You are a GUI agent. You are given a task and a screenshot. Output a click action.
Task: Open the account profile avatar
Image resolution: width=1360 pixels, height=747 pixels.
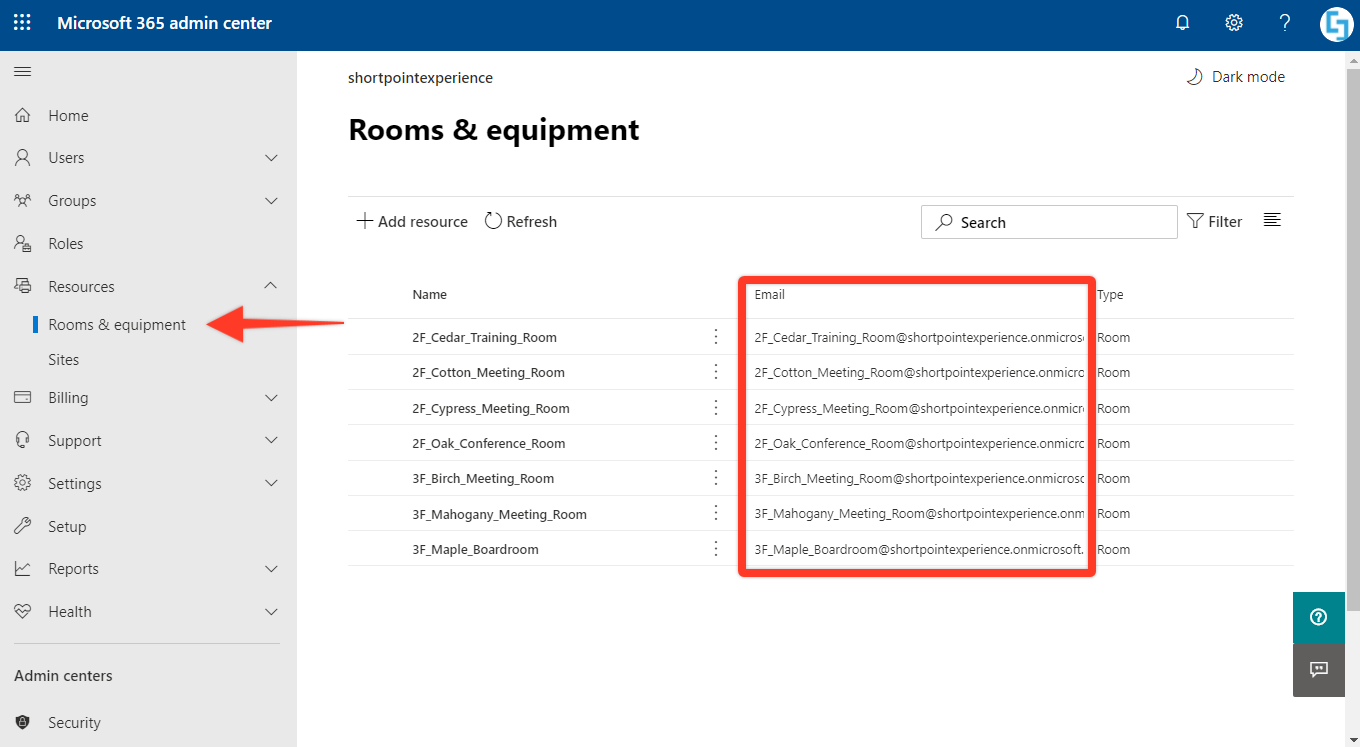[x=1336, y=24]
